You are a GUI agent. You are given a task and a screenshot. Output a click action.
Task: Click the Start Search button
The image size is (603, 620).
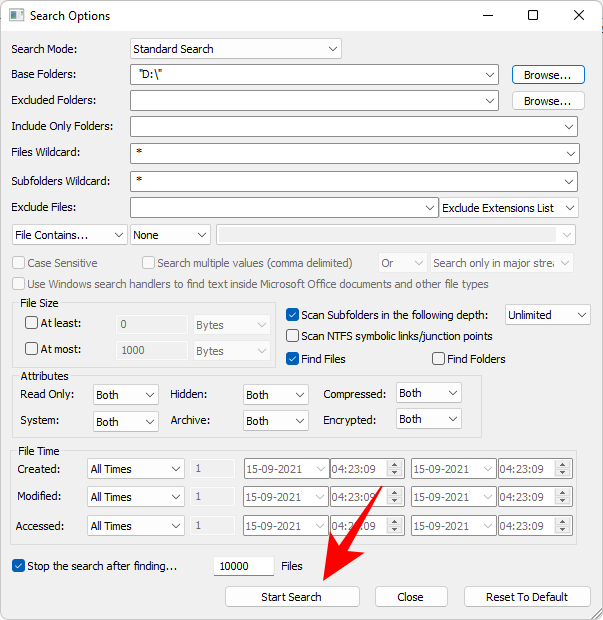[292, 597]
